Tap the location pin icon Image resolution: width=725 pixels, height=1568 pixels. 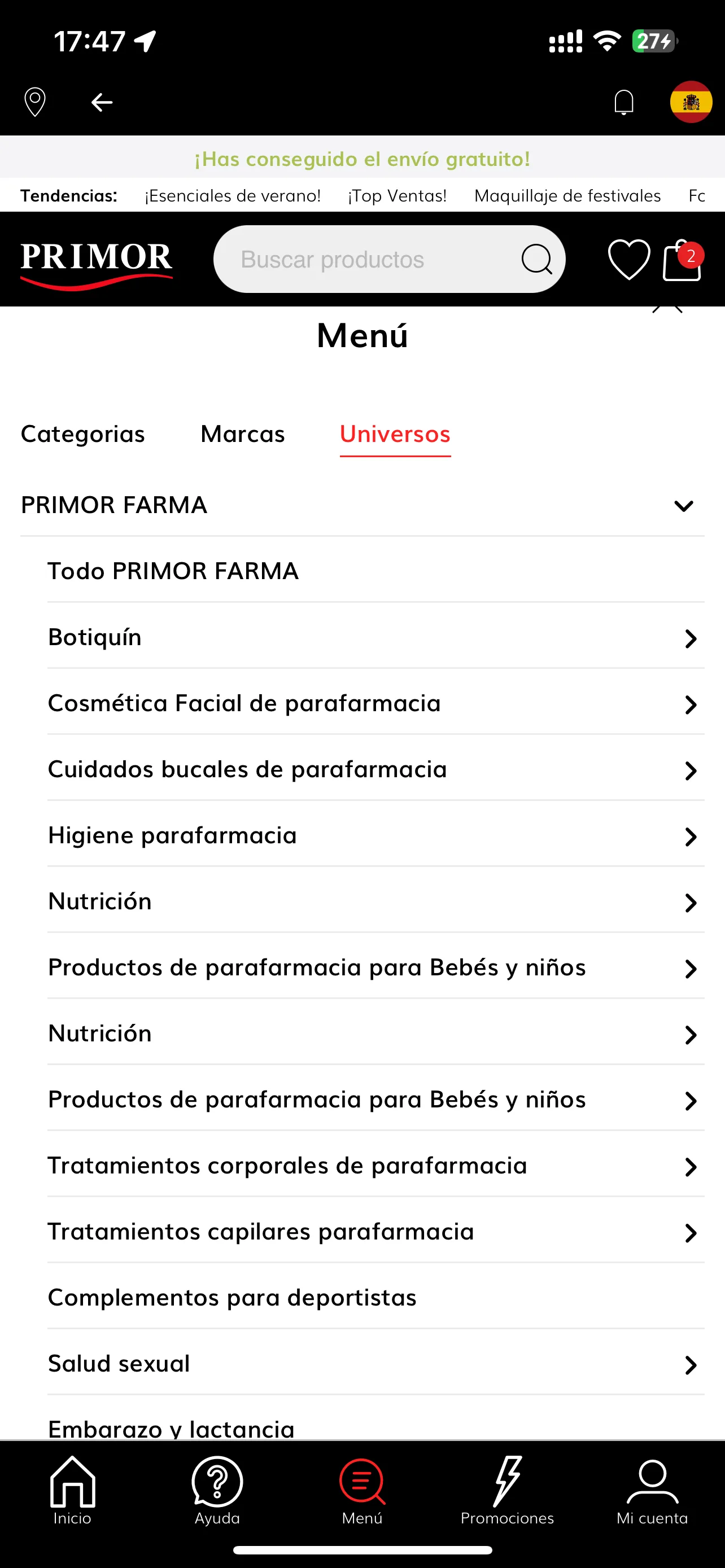(34, 102)
